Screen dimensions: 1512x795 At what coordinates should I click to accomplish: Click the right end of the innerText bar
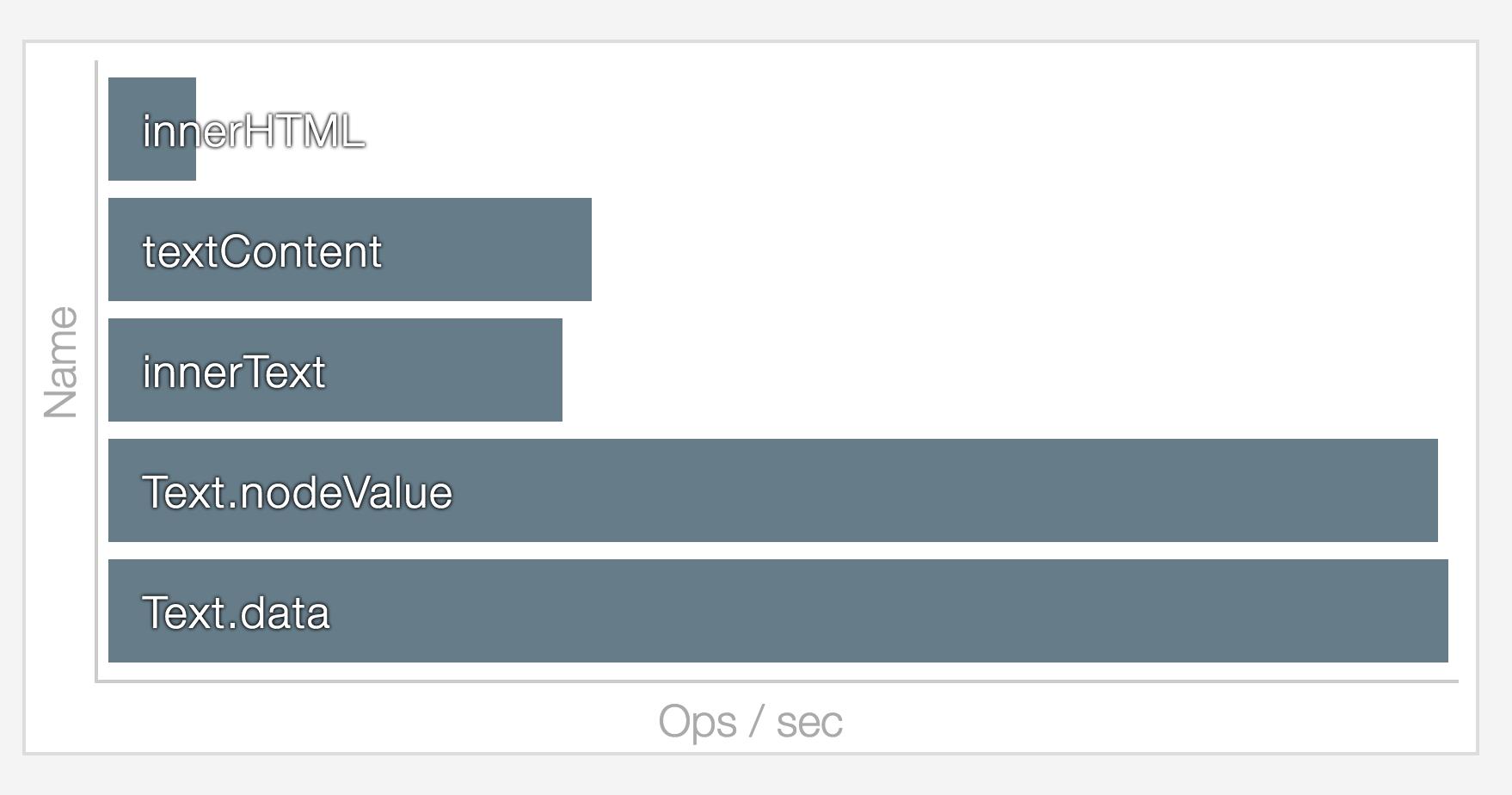tap(556, 370)
